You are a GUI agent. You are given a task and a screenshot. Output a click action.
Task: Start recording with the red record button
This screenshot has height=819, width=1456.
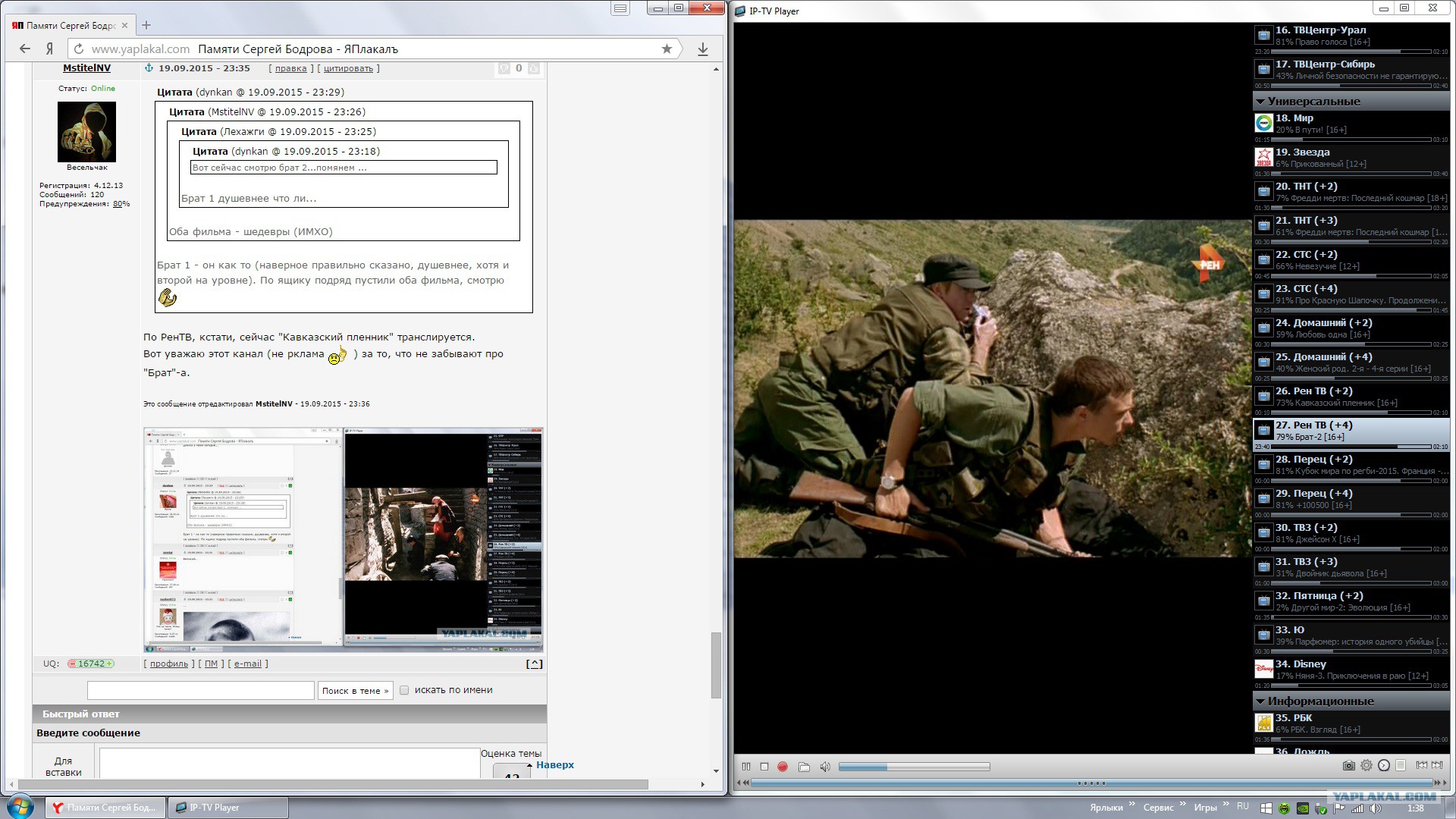783,767
